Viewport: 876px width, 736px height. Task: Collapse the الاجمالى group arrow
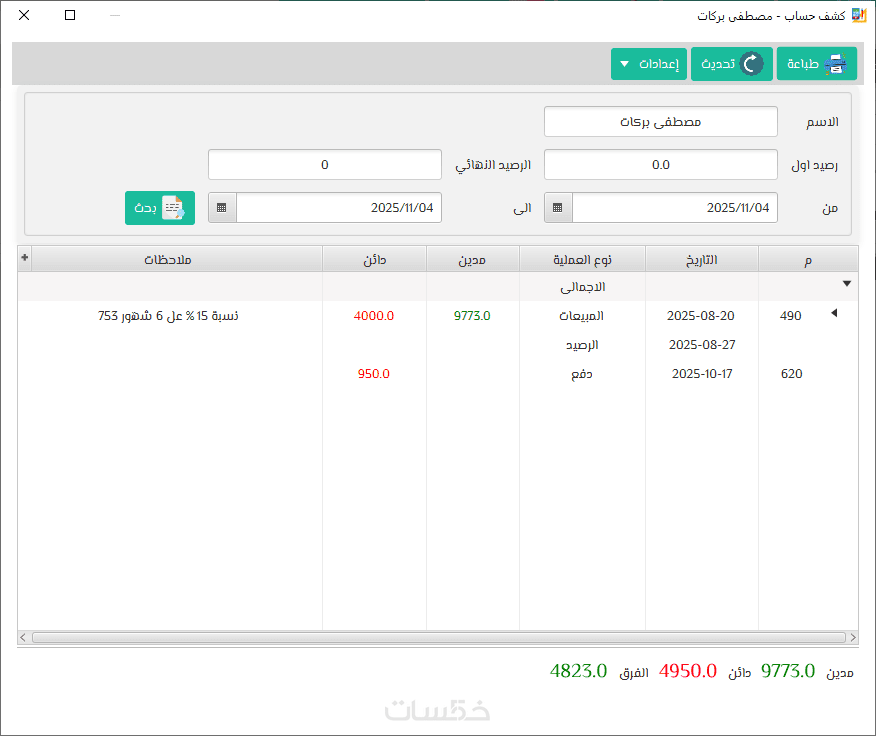[x=847, y=284]
